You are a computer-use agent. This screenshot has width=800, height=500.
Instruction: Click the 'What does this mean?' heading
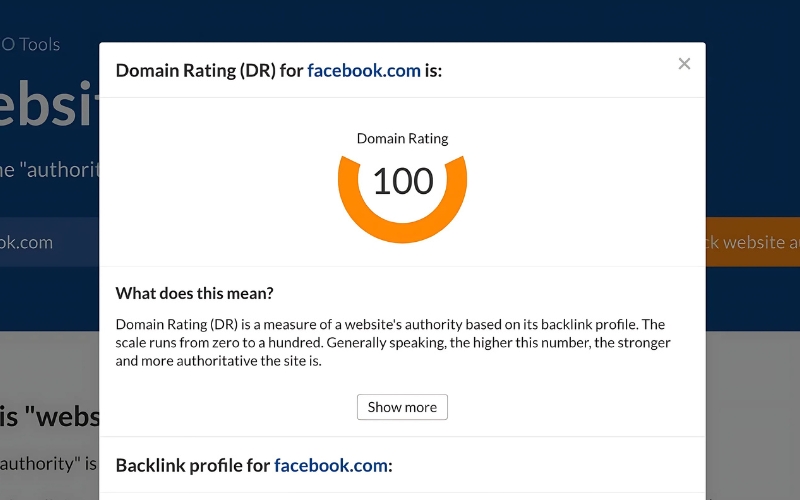(x=194, y=293)
